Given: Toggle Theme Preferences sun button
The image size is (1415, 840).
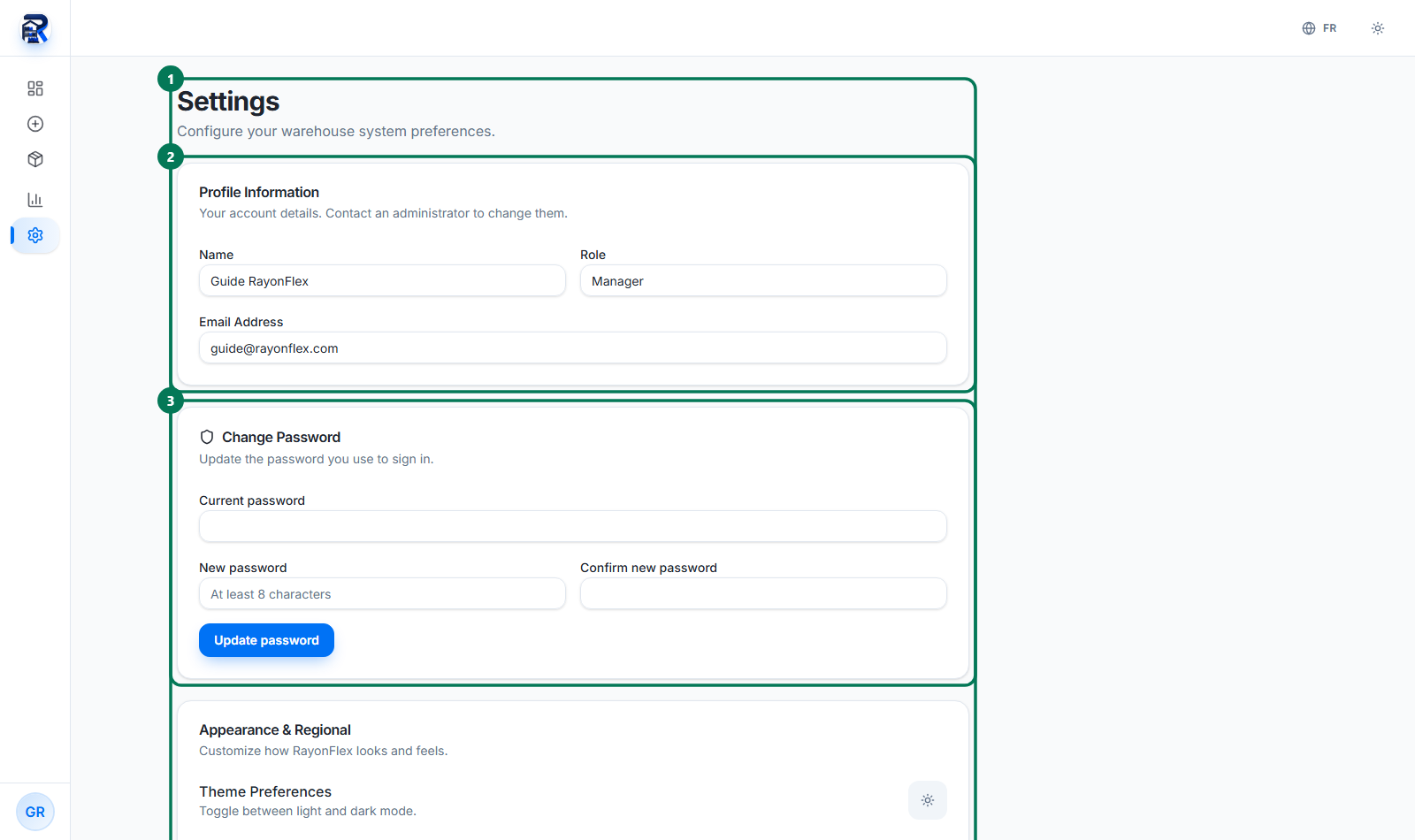Looking at the screenshot, I should (928, 800).
